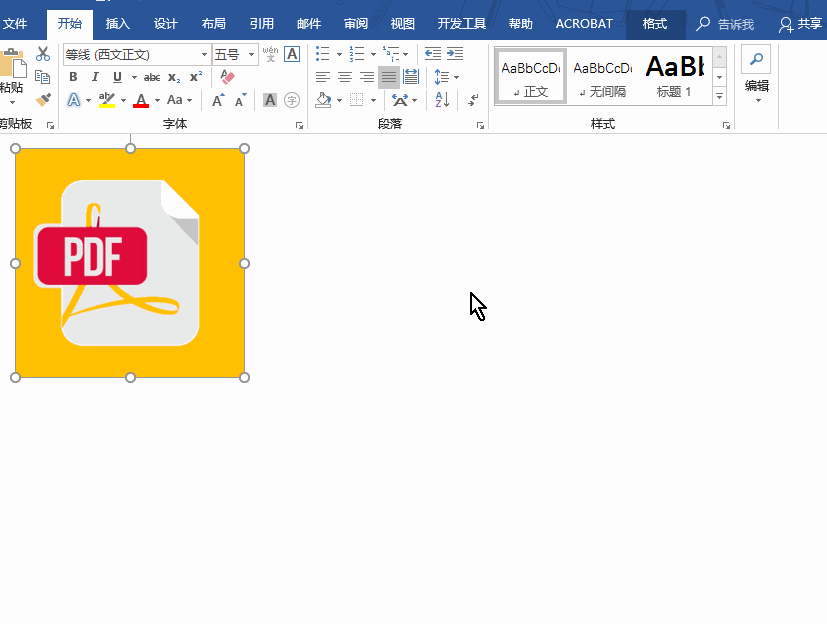Apply the red font color
The height and width of the screenshot is (624, 827).
point(141,100)
